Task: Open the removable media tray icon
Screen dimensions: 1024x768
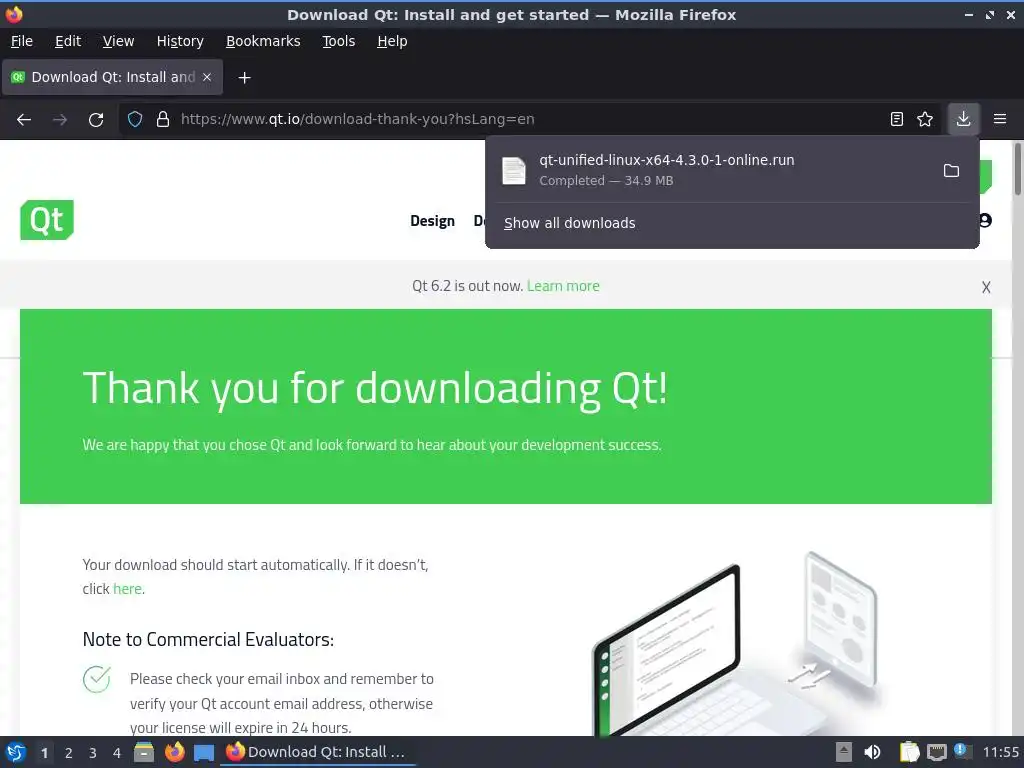Action: 844,752
